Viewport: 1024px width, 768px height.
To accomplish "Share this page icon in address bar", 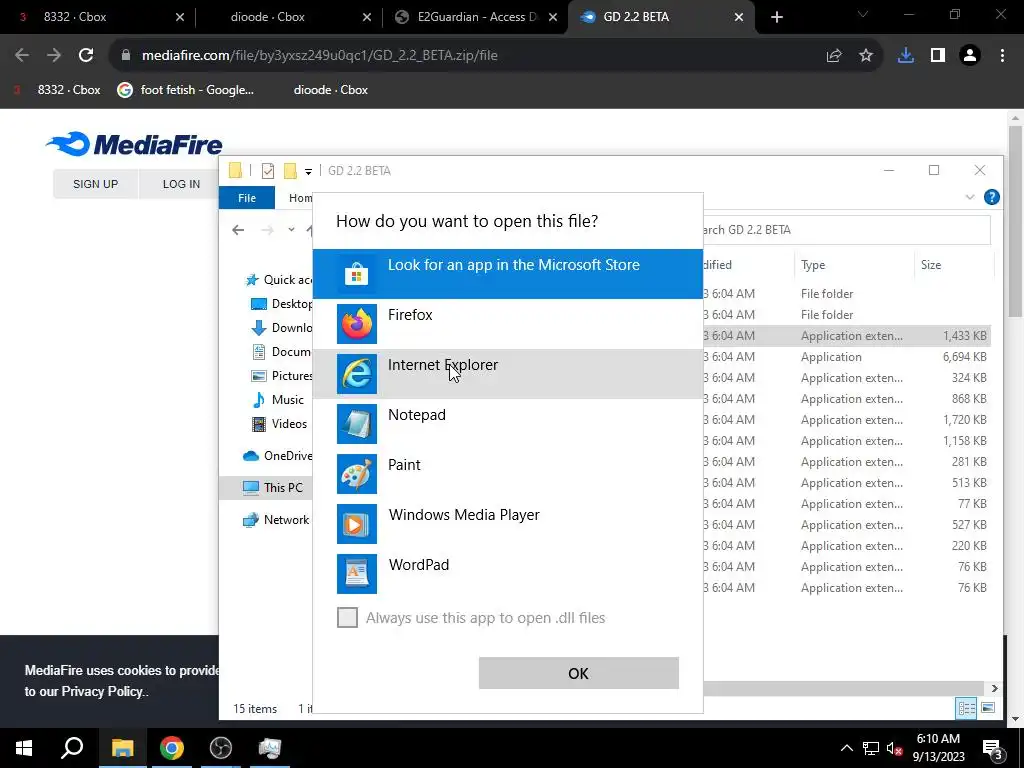I will [834, 56].
